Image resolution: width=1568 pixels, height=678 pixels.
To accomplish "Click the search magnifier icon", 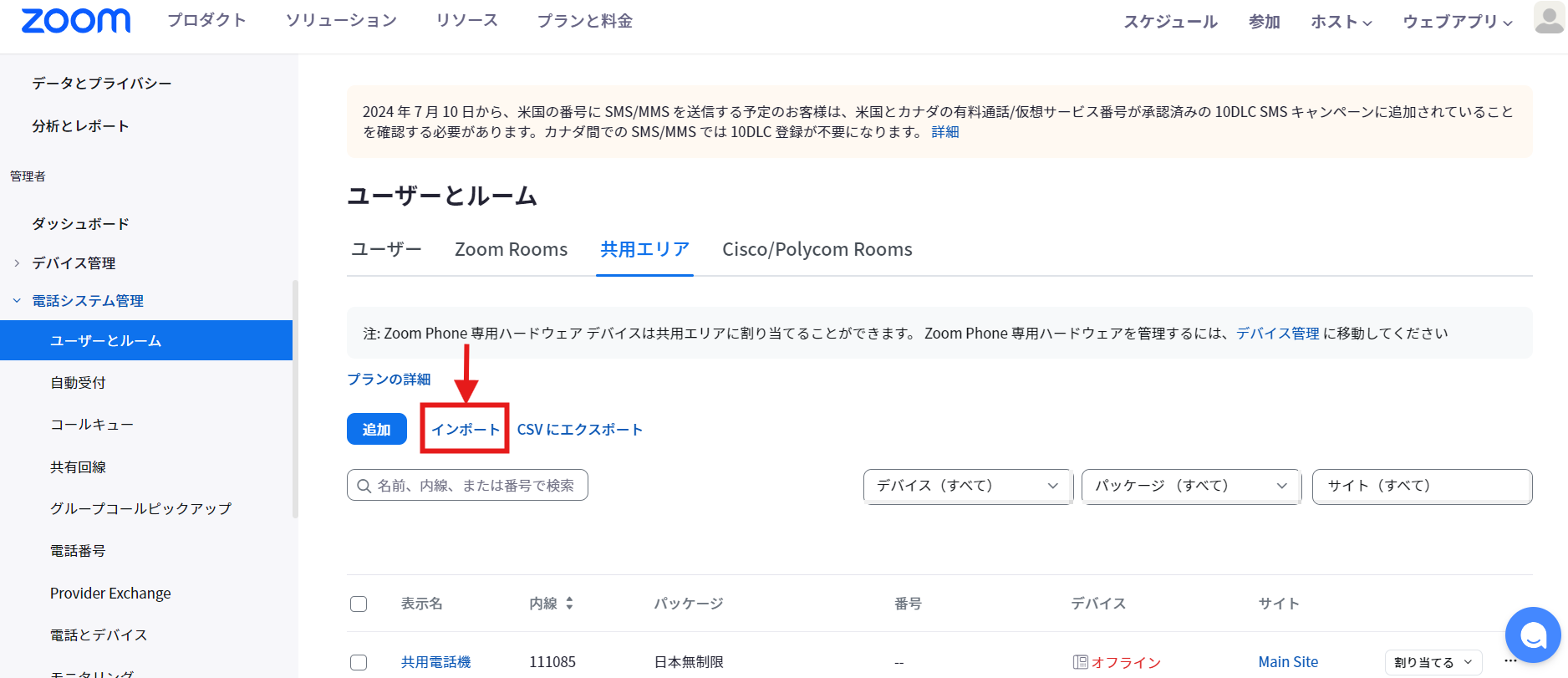I will [x=364, y=486].
